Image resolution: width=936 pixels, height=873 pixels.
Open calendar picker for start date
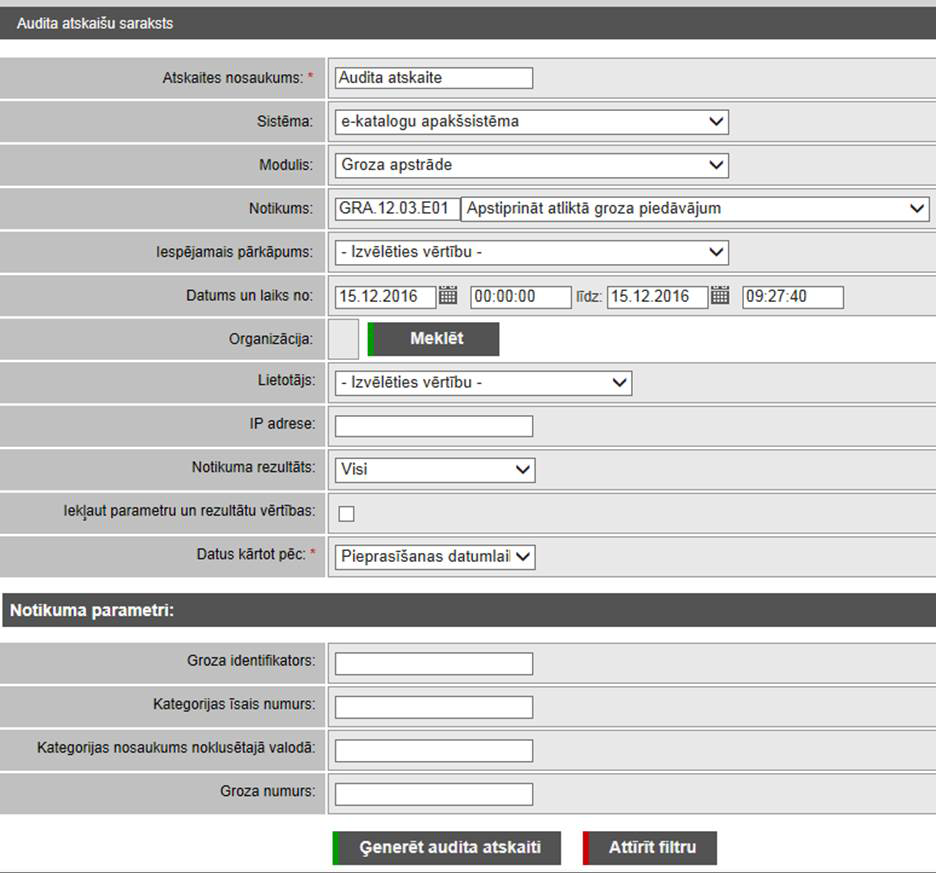(448, 296)
